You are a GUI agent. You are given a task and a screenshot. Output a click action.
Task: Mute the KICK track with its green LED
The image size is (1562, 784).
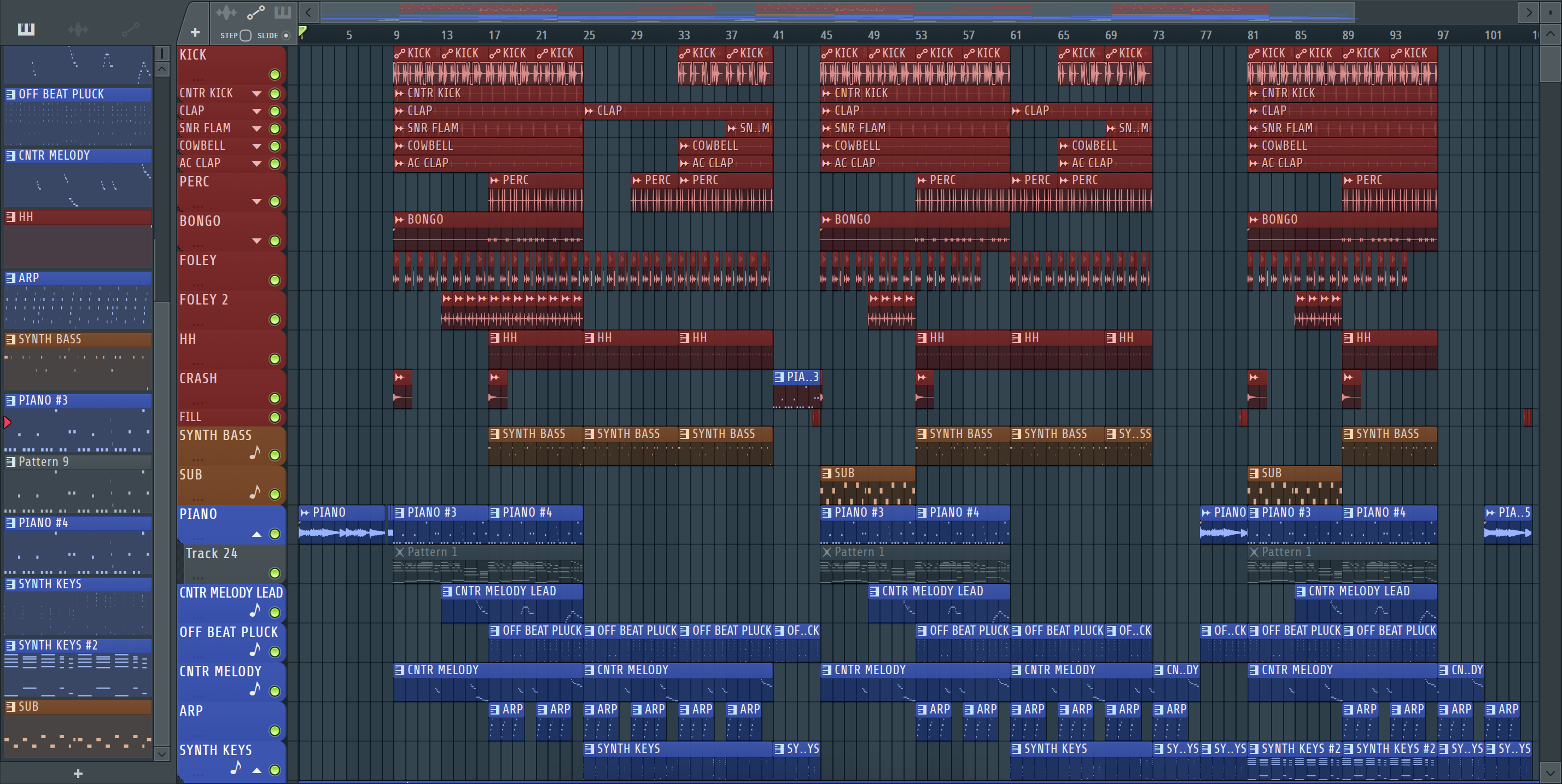275,74
